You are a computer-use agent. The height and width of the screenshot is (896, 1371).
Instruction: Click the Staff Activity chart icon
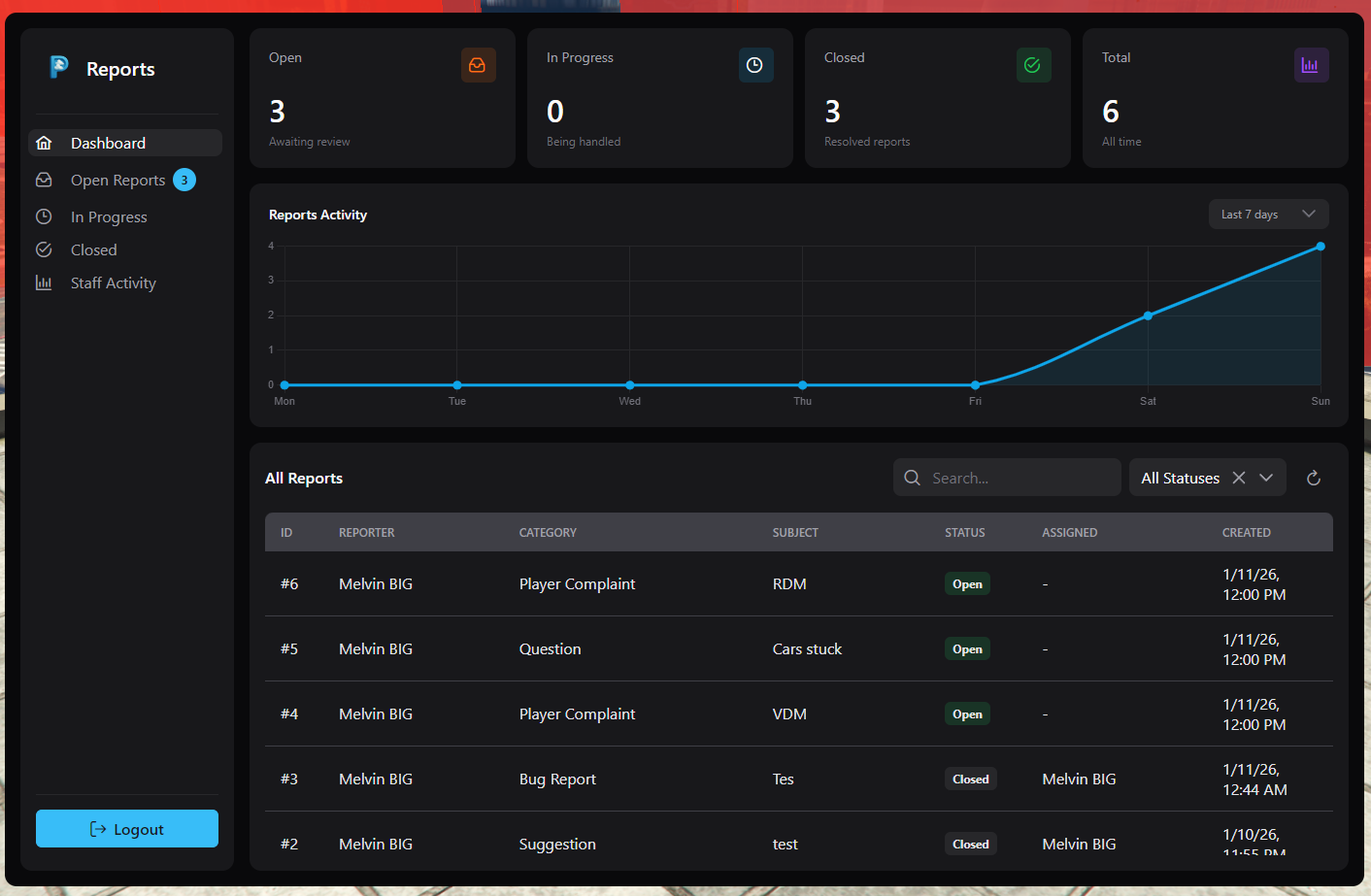[x=44, y=282]
